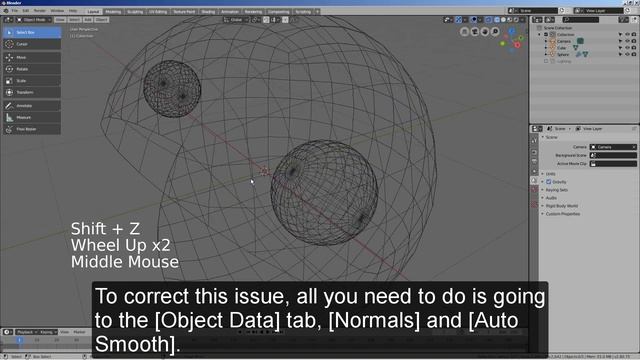The height and width of the screenshot is (360, 640).
Task: Toggle X-ray display in viewport header
Action: click(489, 20)
